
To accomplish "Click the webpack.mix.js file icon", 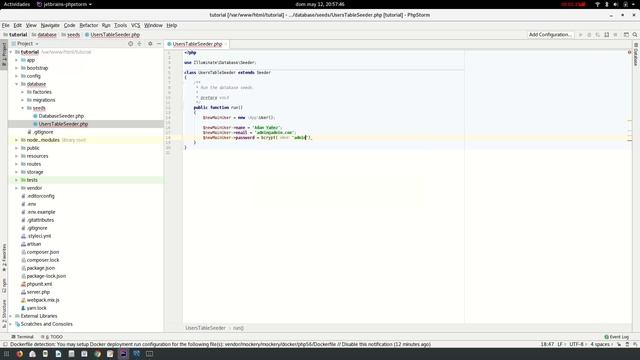I will (x=23, y=300).
